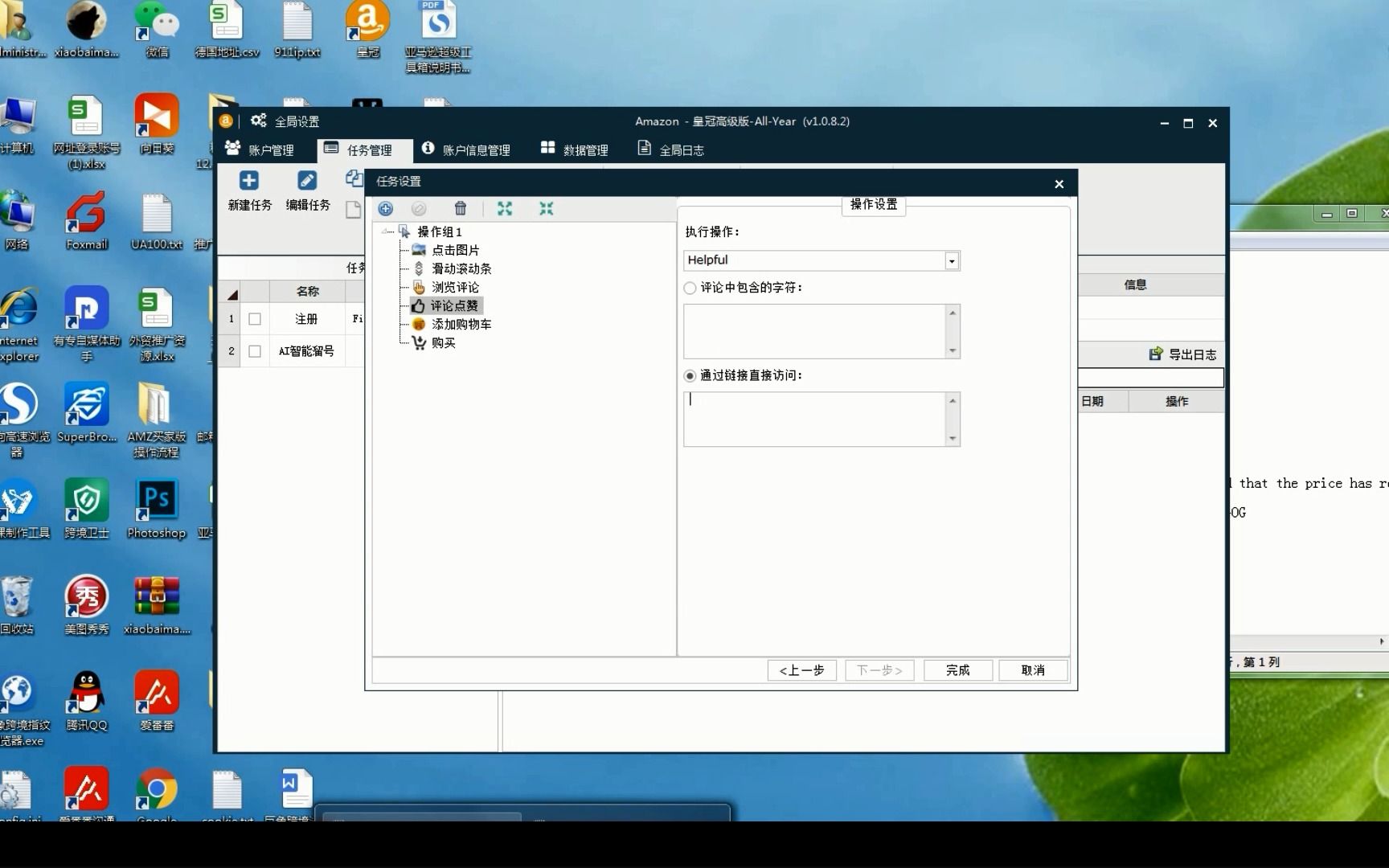Click the 日期 column header
This screenshot has width=1389, height=868.
point(1092,401)
